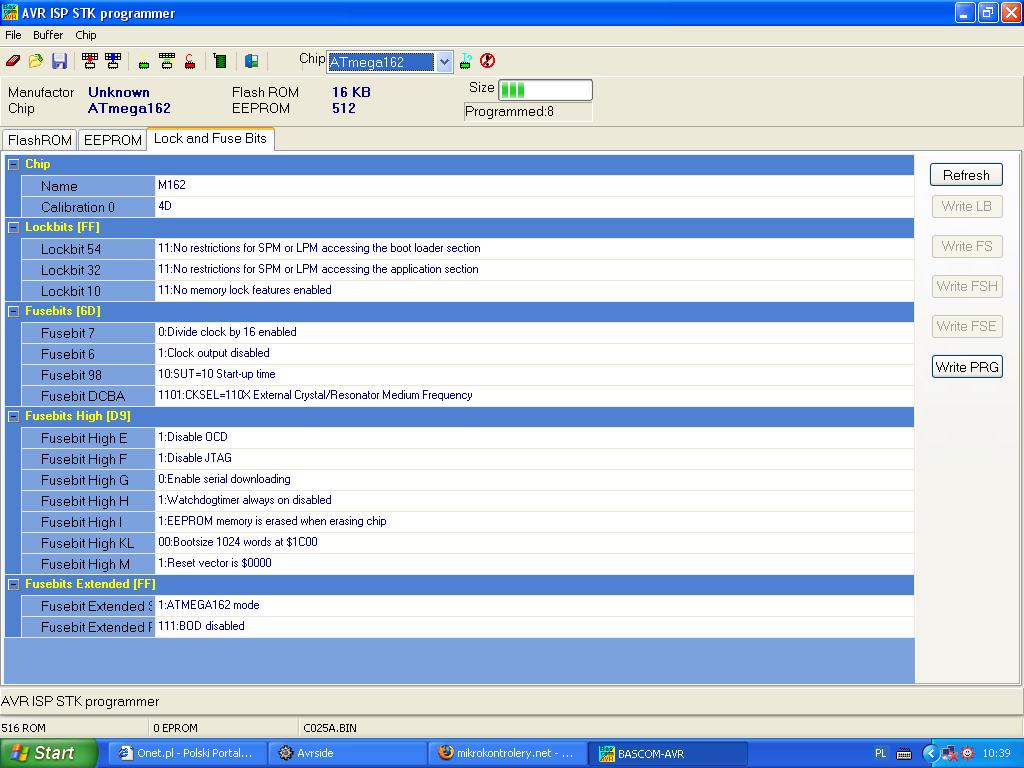Collapse the Fusebits Extended [FF] section
The image size is (1024, 768).
(13, 584)
